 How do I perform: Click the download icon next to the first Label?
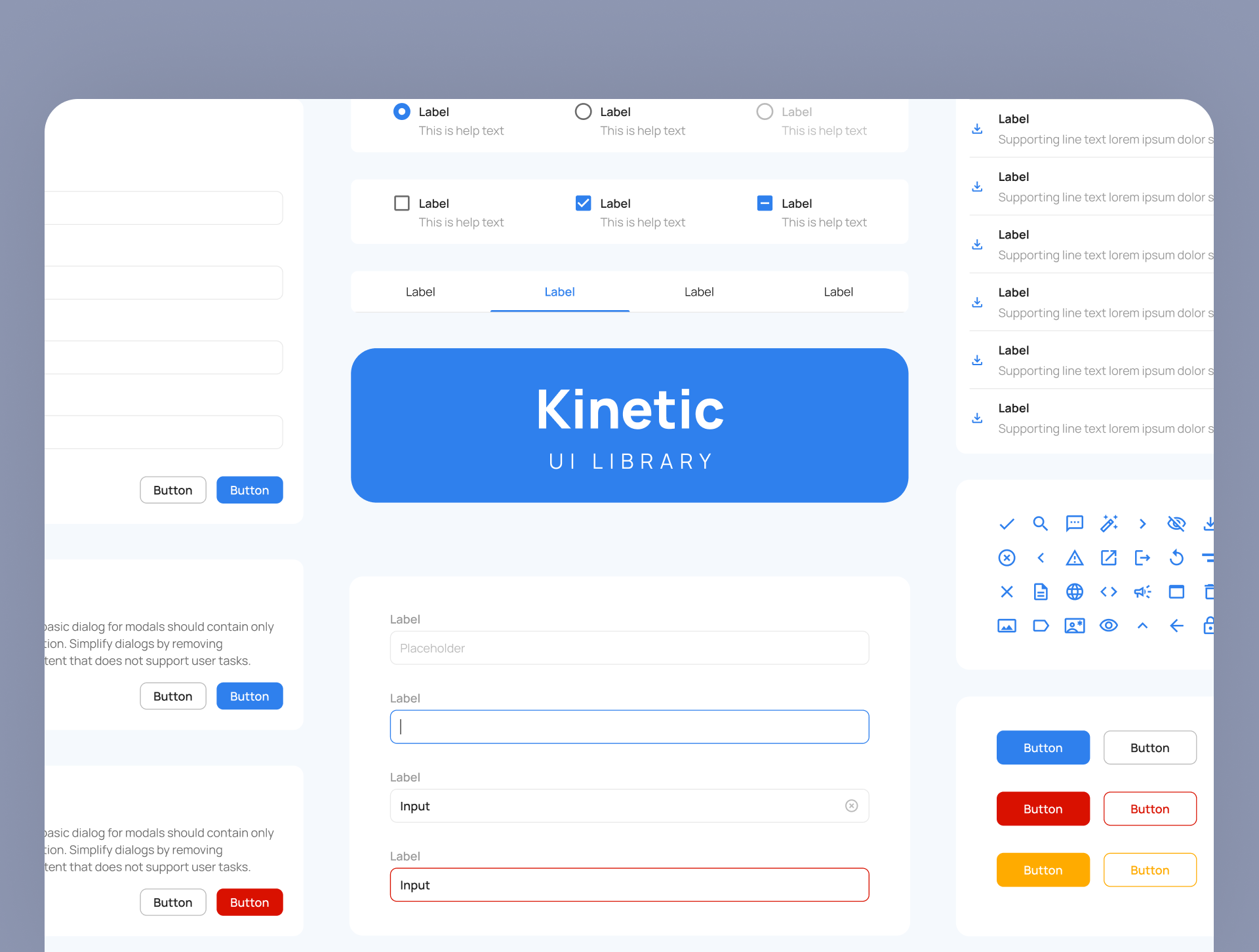click(x=977, y=129)
